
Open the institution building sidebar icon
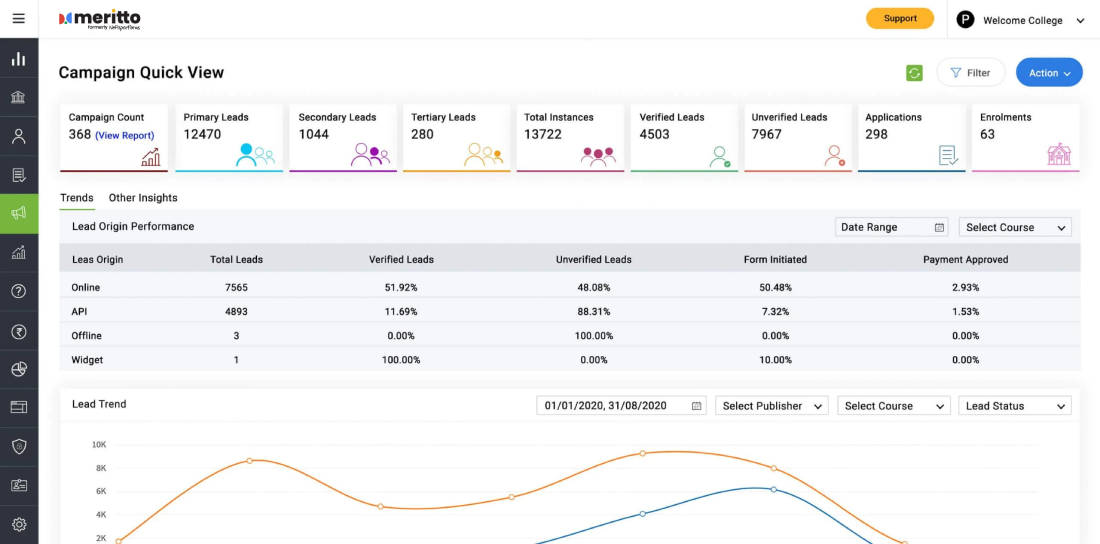(x=19, y=97)
